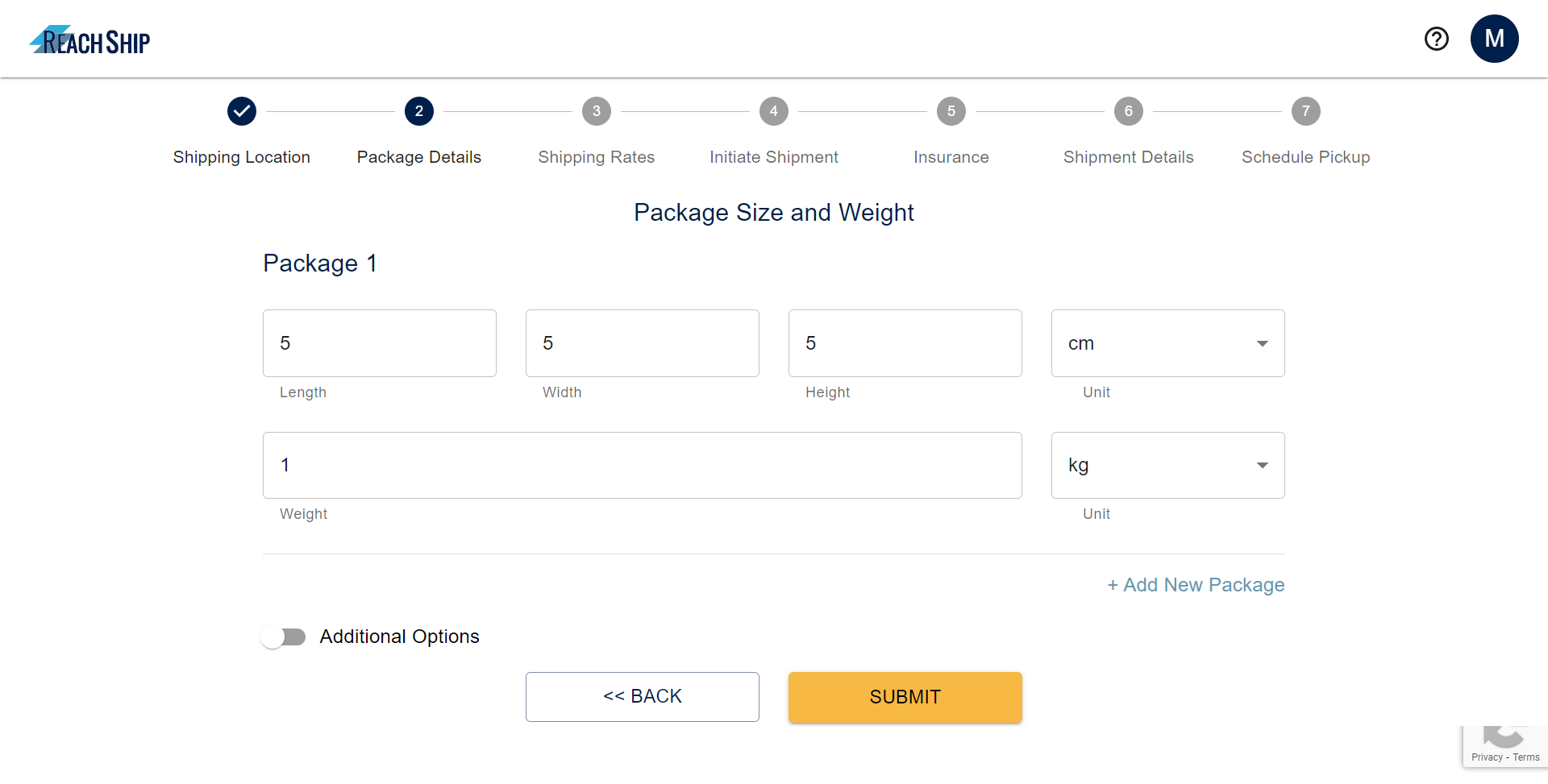Enable the Additional Options toggle

(283, 636)
